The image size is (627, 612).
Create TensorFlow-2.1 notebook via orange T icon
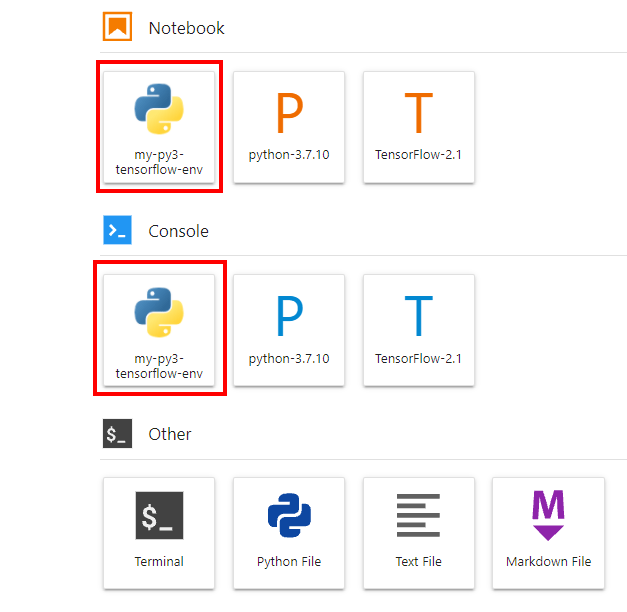[x=418, y=112]
